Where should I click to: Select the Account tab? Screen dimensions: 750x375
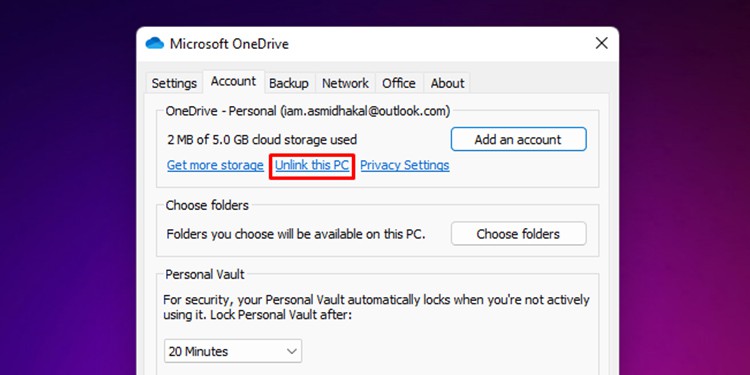point(233,82)
